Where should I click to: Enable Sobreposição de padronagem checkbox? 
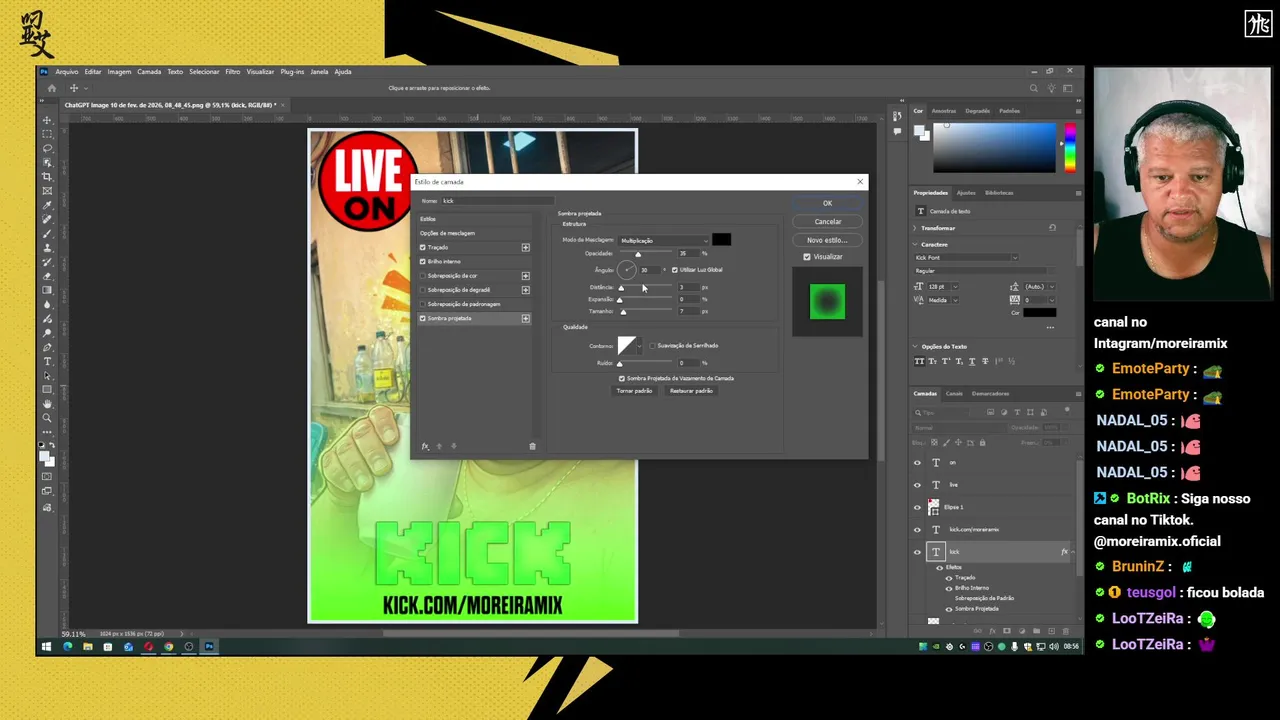(x=423, y=304)
